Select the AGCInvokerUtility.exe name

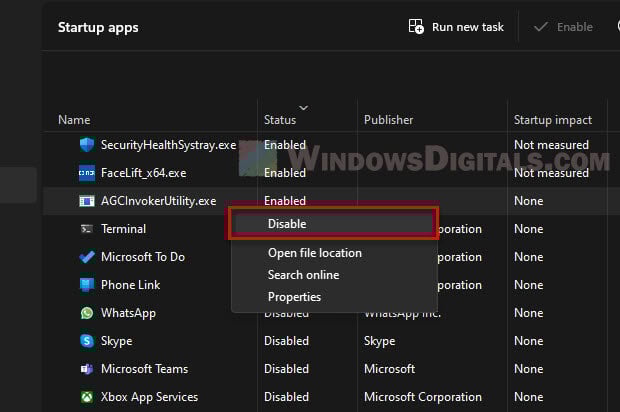click(x=159, y=201)
